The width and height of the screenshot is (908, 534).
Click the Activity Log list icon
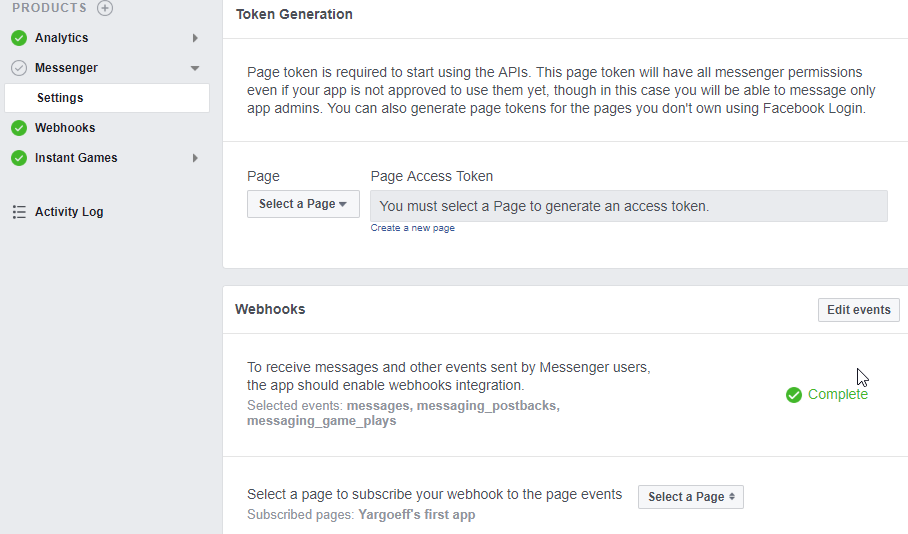[x=19, y=212]
